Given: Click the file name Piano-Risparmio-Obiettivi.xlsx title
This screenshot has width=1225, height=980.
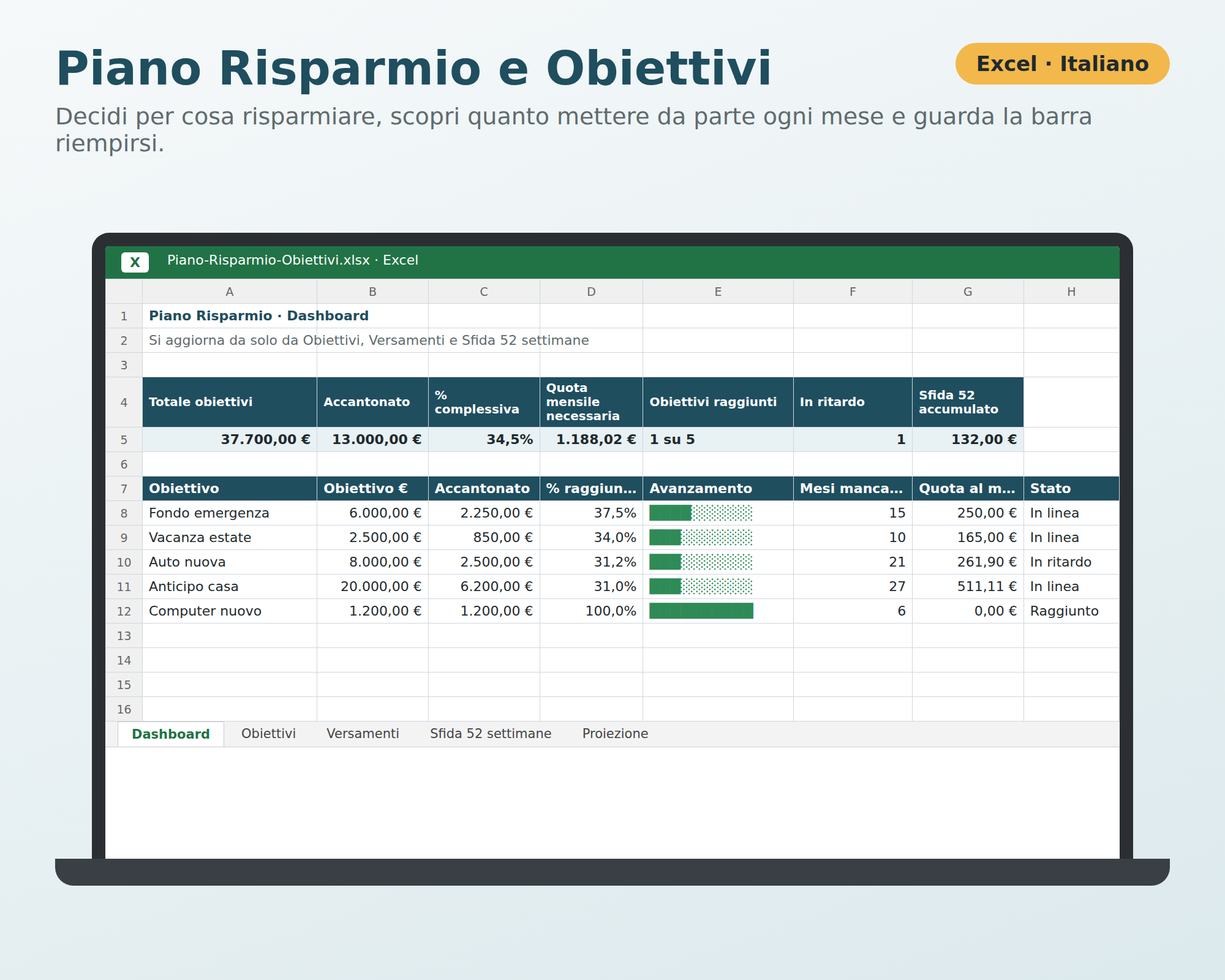Looking at the screenshot, I should point(292,260).
